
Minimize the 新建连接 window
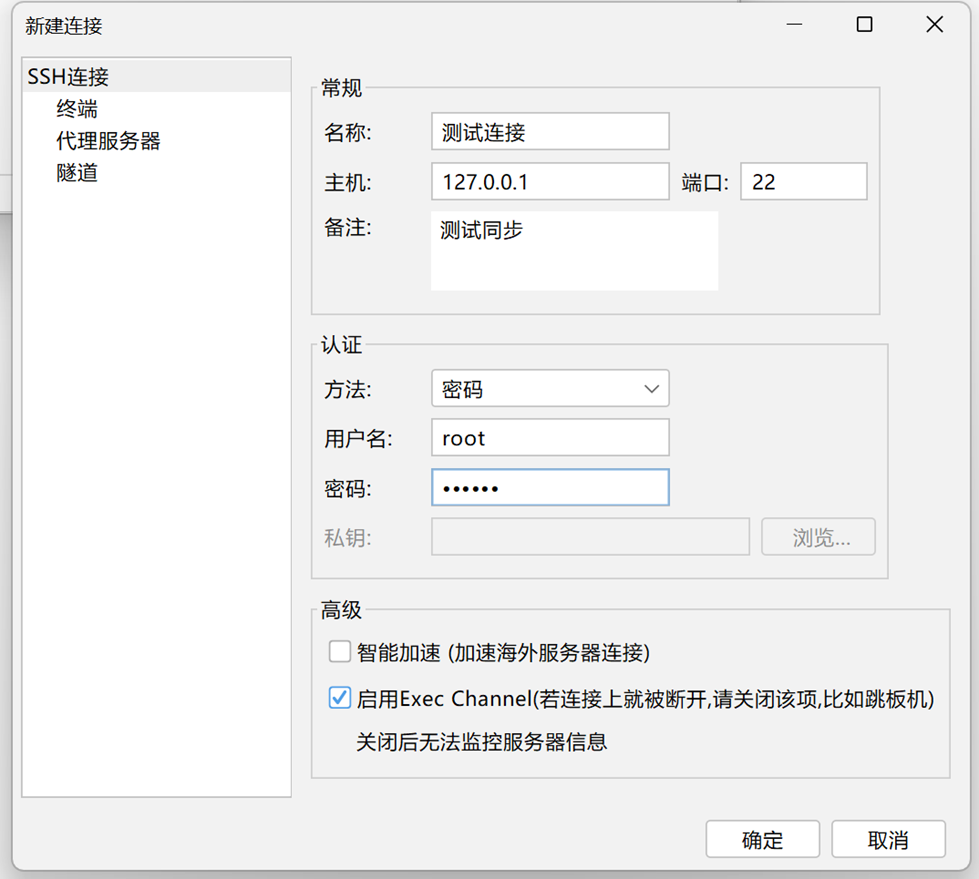point(794,25)
